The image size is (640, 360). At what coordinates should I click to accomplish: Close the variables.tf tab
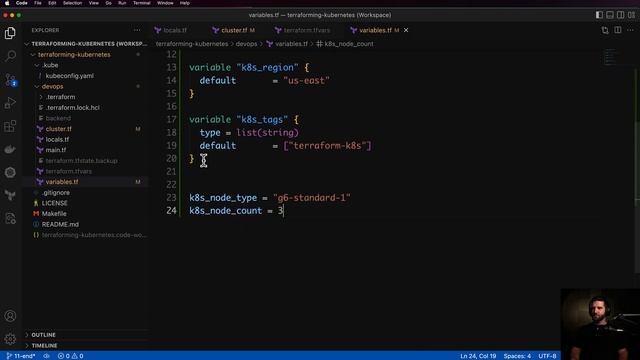tap(406, 30)
